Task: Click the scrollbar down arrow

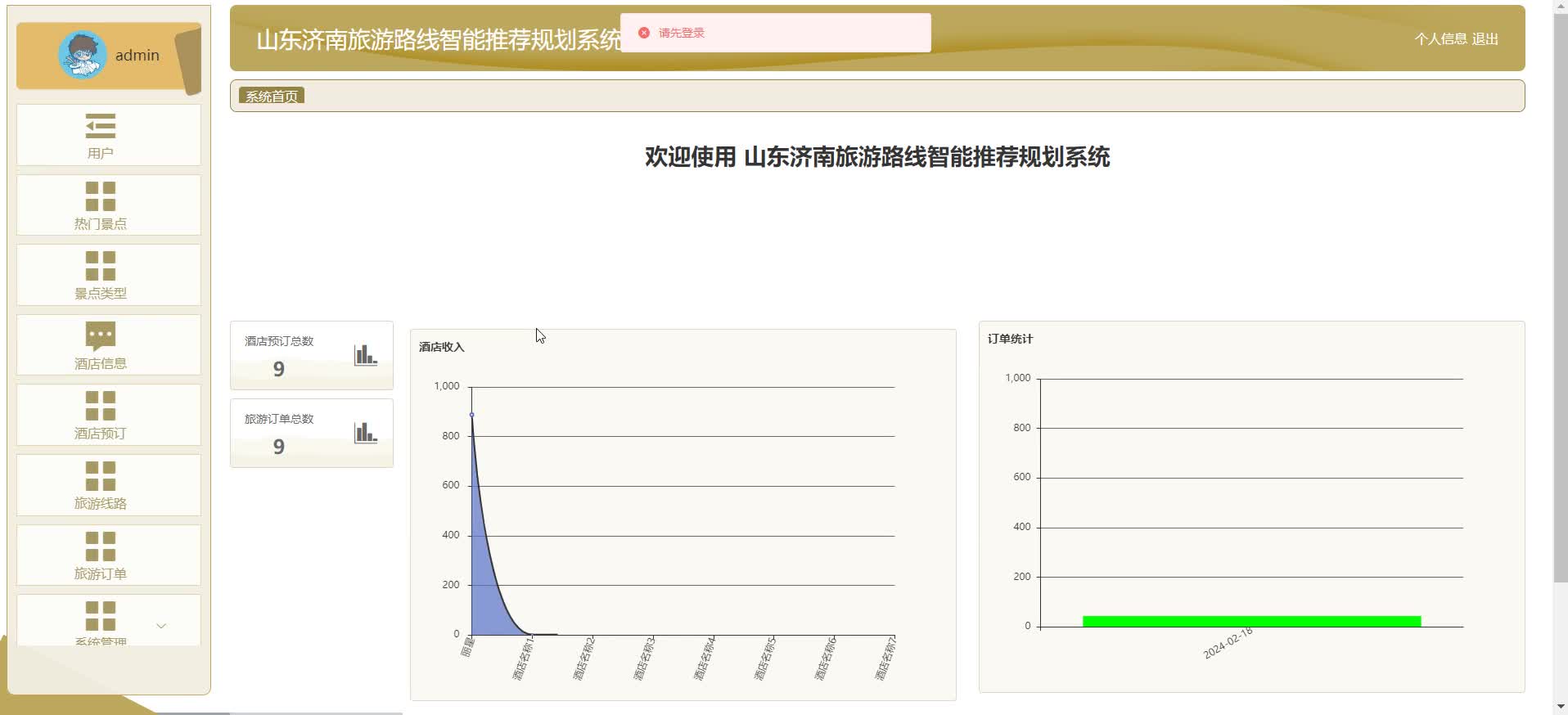Action: tap(1561, 707)
